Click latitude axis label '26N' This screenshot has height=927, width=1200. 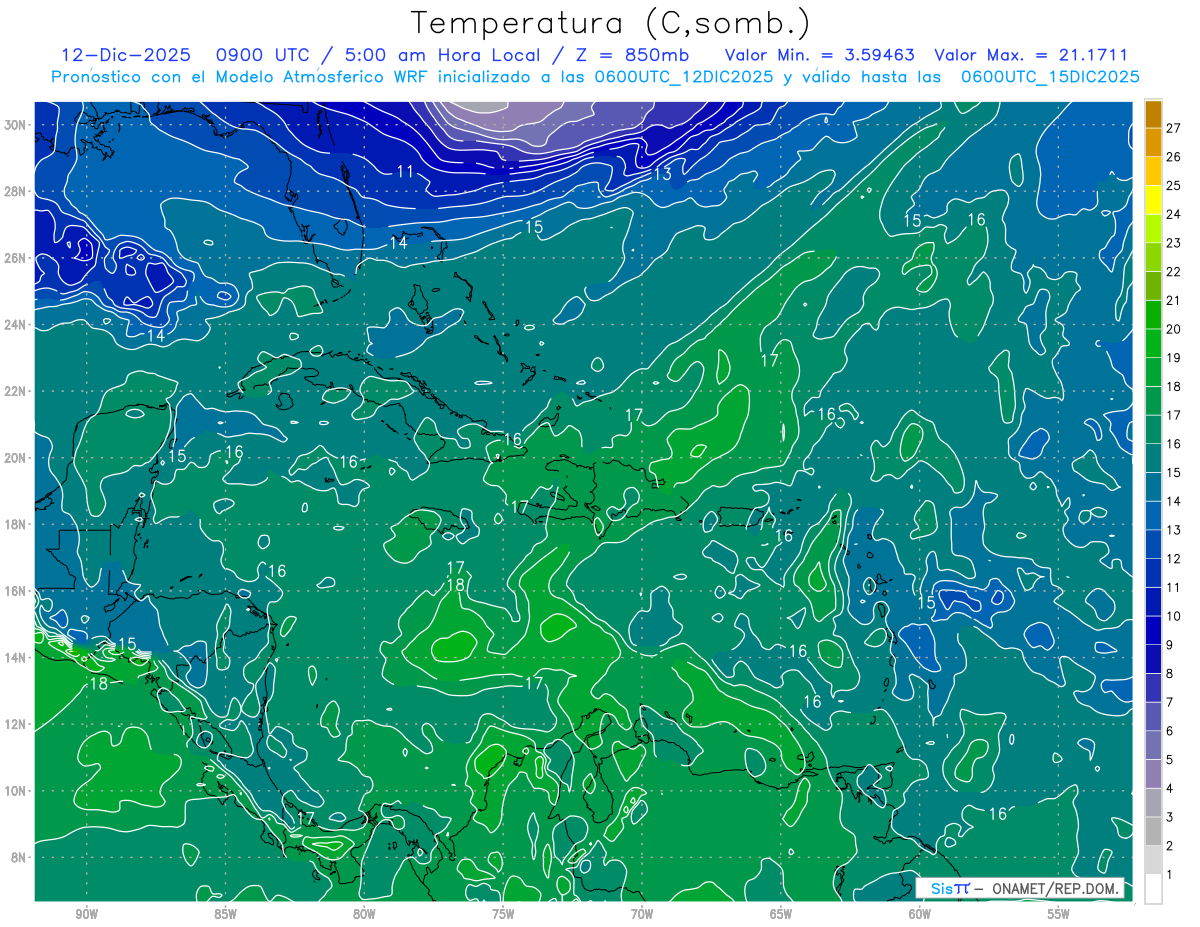click(15, 258)
